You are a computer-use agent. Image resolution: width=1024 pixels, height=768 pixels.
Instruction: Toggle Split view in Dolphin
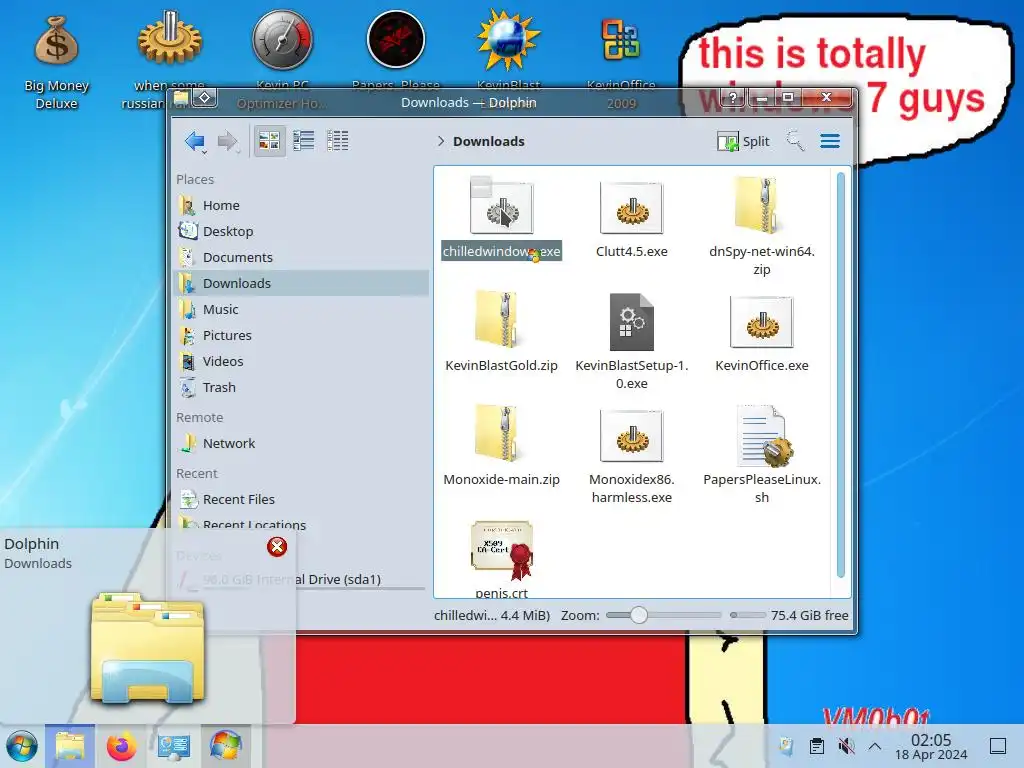[x=744, y=141]
